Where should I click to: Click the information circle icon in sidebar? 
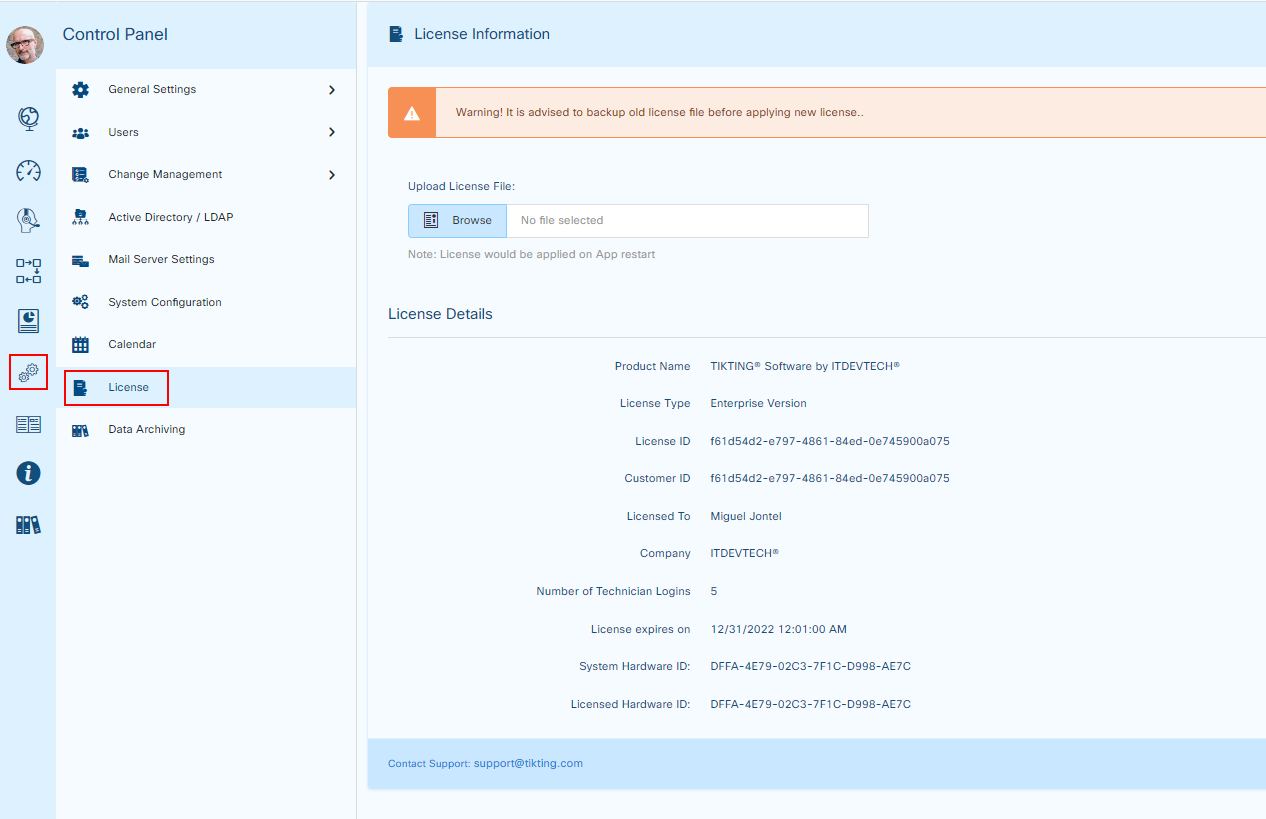click(28, 473)
